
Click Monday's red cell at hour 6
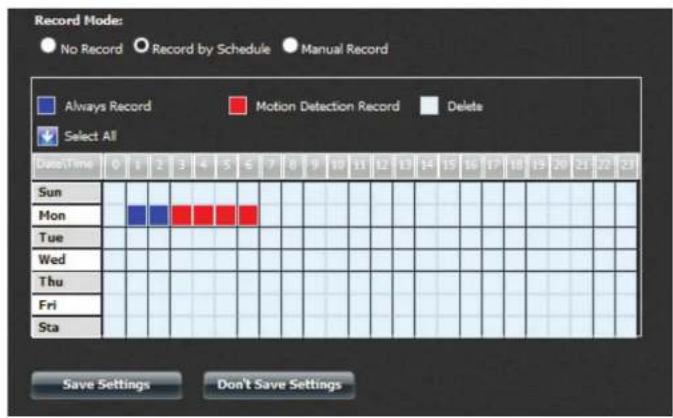(249, 215)
